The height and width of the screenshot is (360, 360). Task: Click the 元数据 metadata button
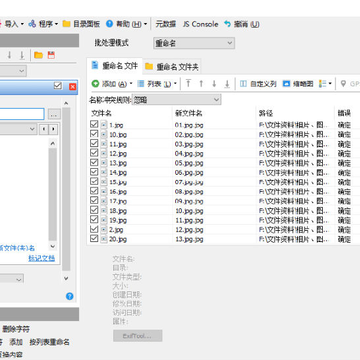coord(166,24)
